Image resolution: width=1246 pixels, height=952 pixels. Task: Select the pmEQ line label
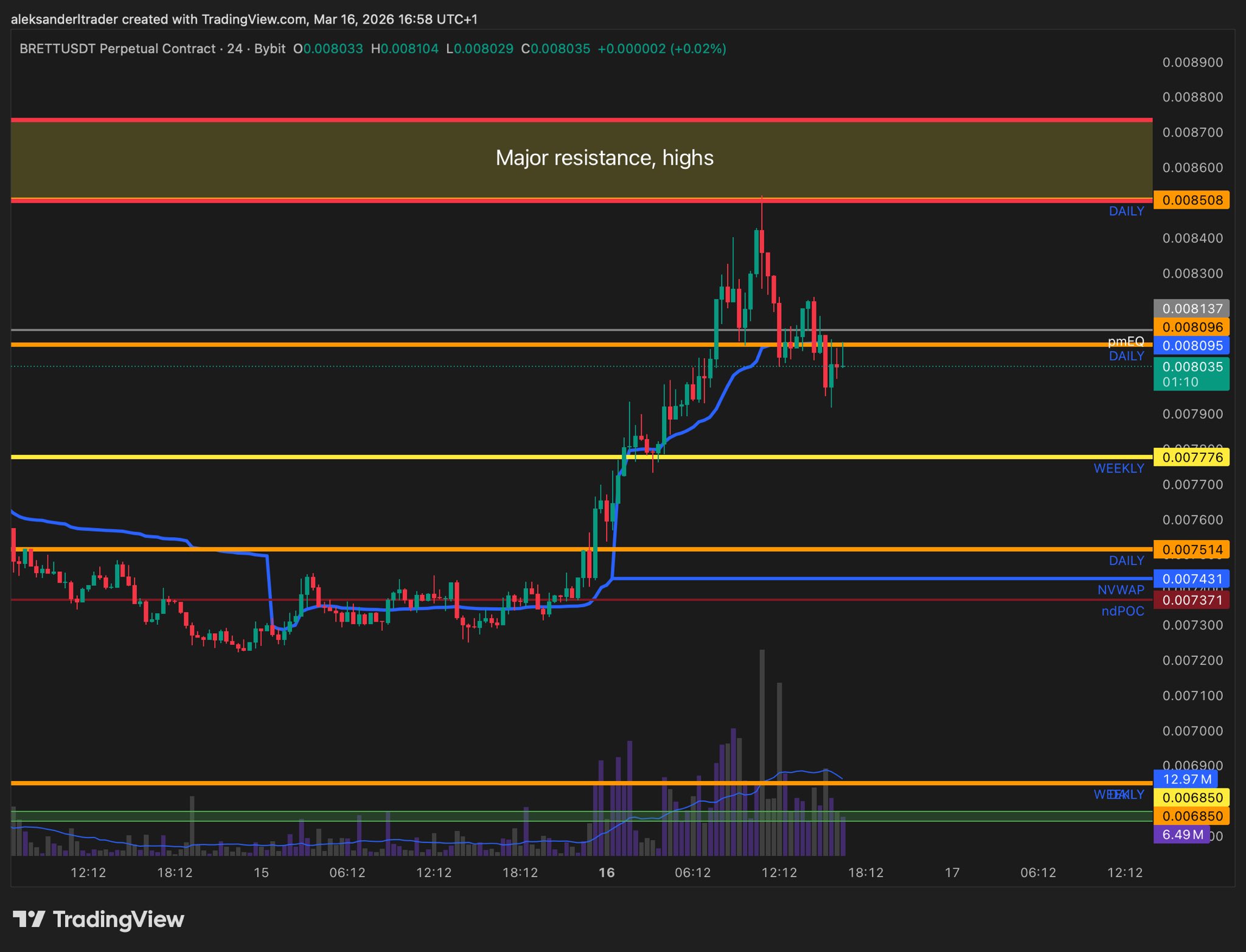coord(1126,341)
